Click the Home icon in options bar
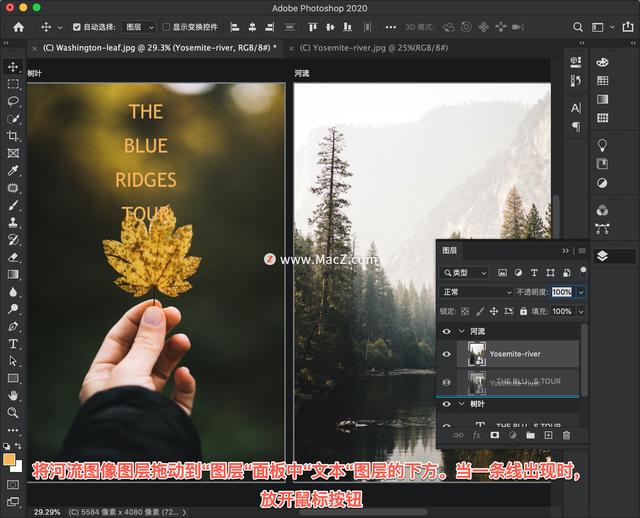Viewport: 640px width, 518px height. click(18, 27)
